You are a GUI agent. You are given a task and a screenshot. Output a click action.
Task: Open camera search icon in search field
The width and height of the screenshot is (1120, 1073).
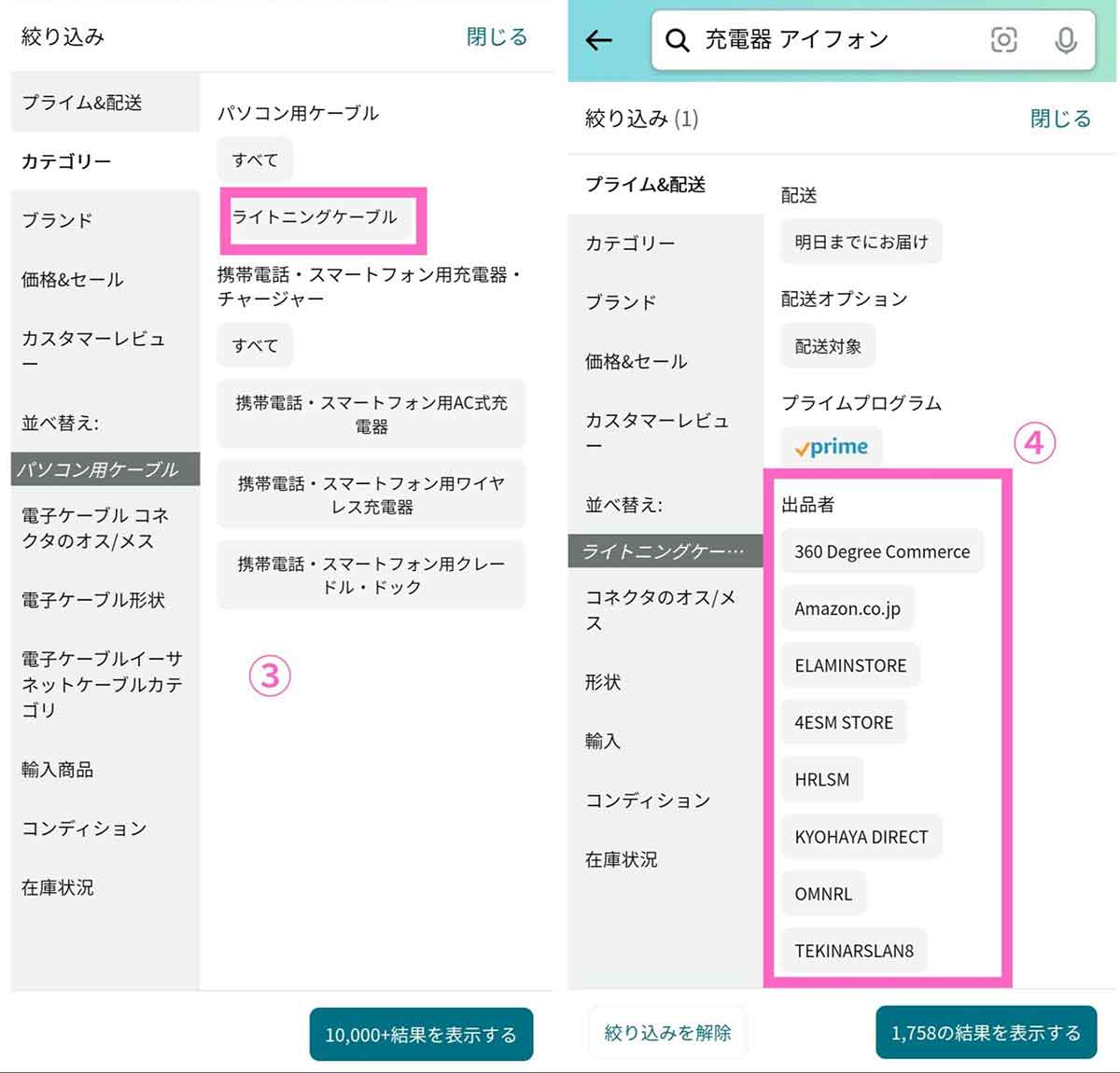tap(1004, 39)
